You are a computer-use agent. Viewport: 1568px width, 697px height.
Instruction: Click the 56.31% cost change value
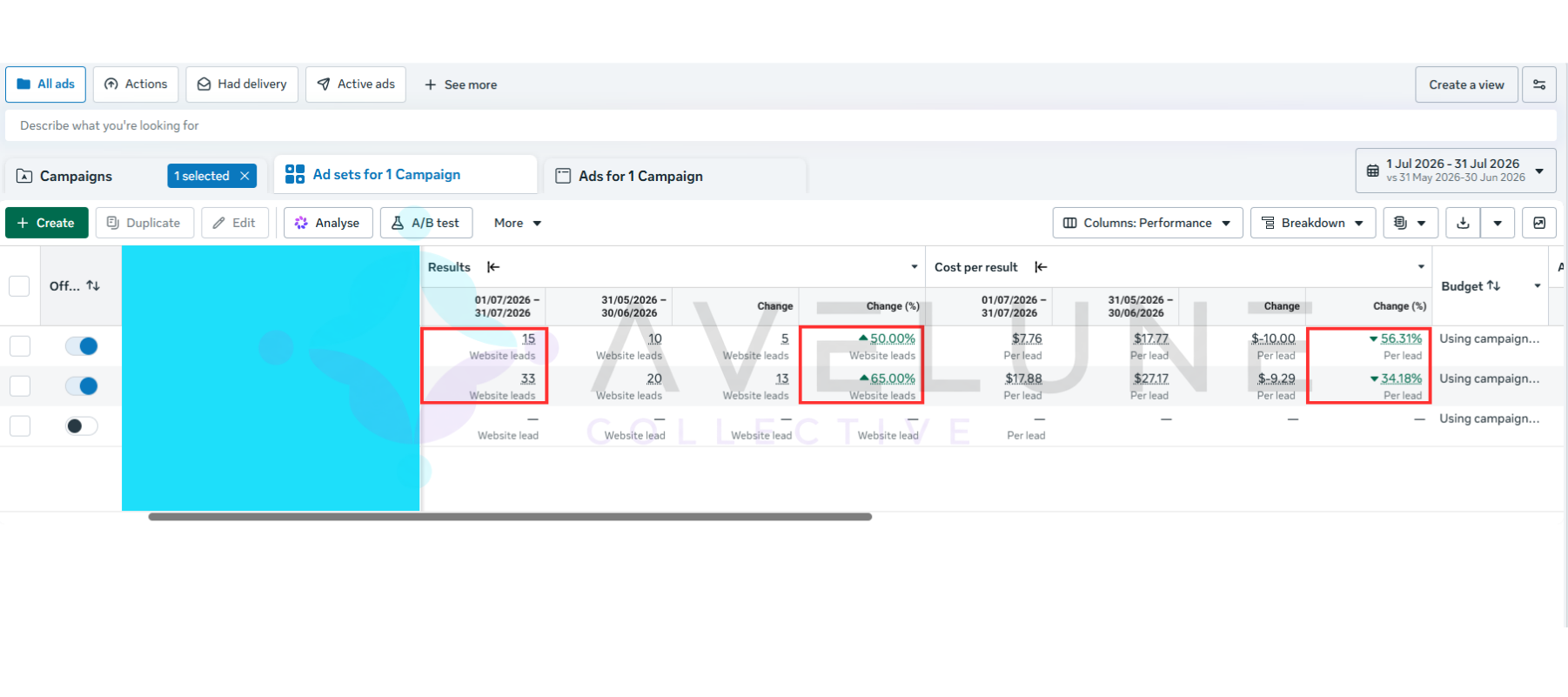click(x=1401, y=339)
